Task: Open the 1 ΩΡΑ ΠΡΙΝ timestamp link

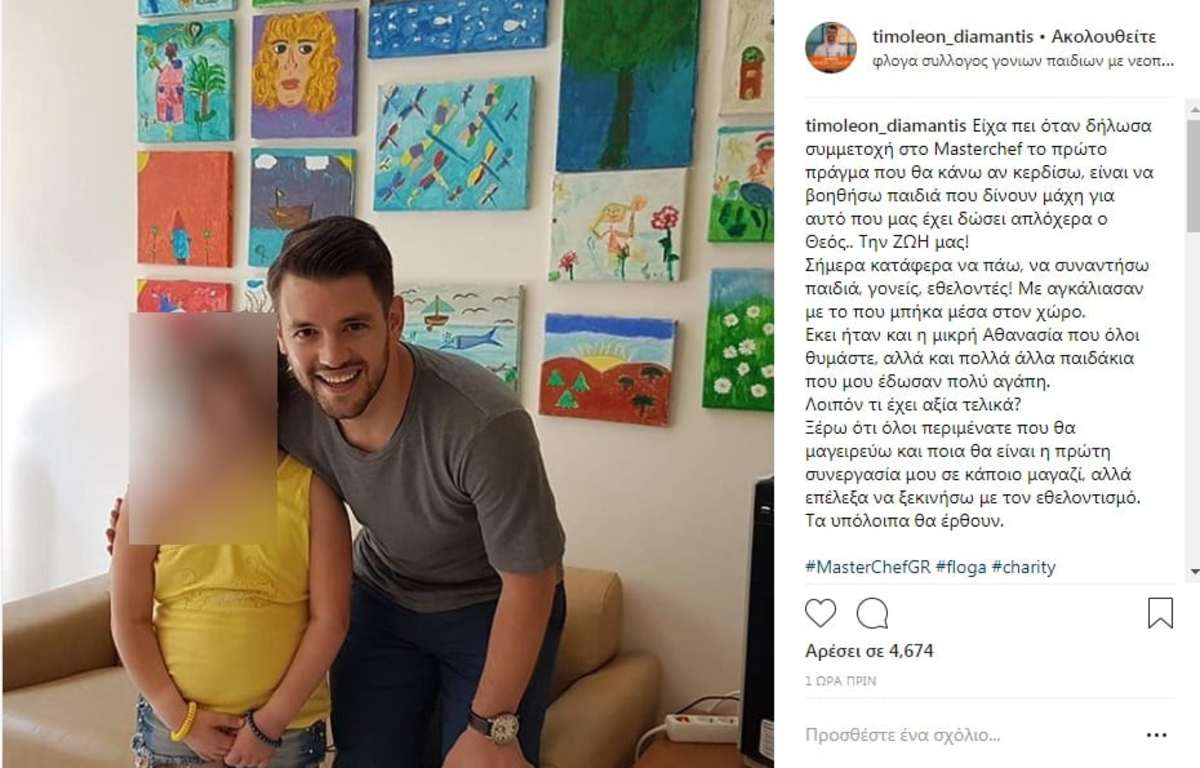Action: pos(841,681)
